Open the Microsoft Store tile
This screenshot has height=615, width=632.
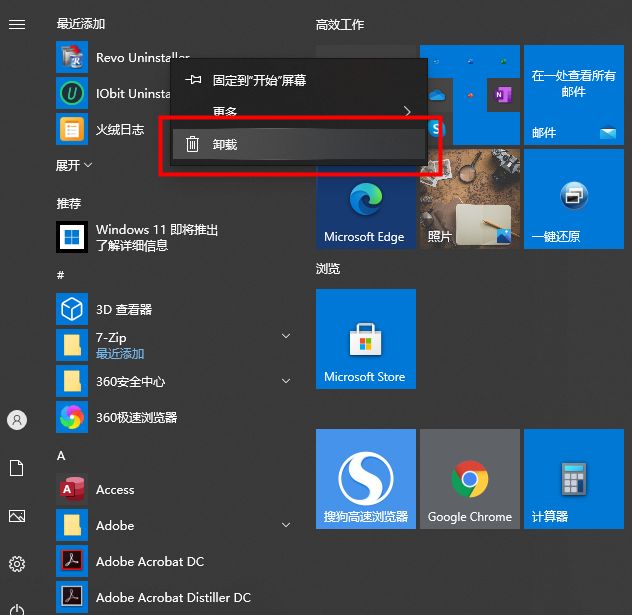click(x=366, y=339)
